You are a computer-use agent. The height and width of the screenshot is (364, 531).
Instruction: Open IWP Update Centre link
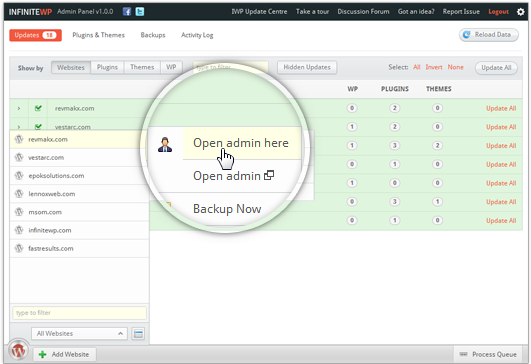[x=259, y=12]
